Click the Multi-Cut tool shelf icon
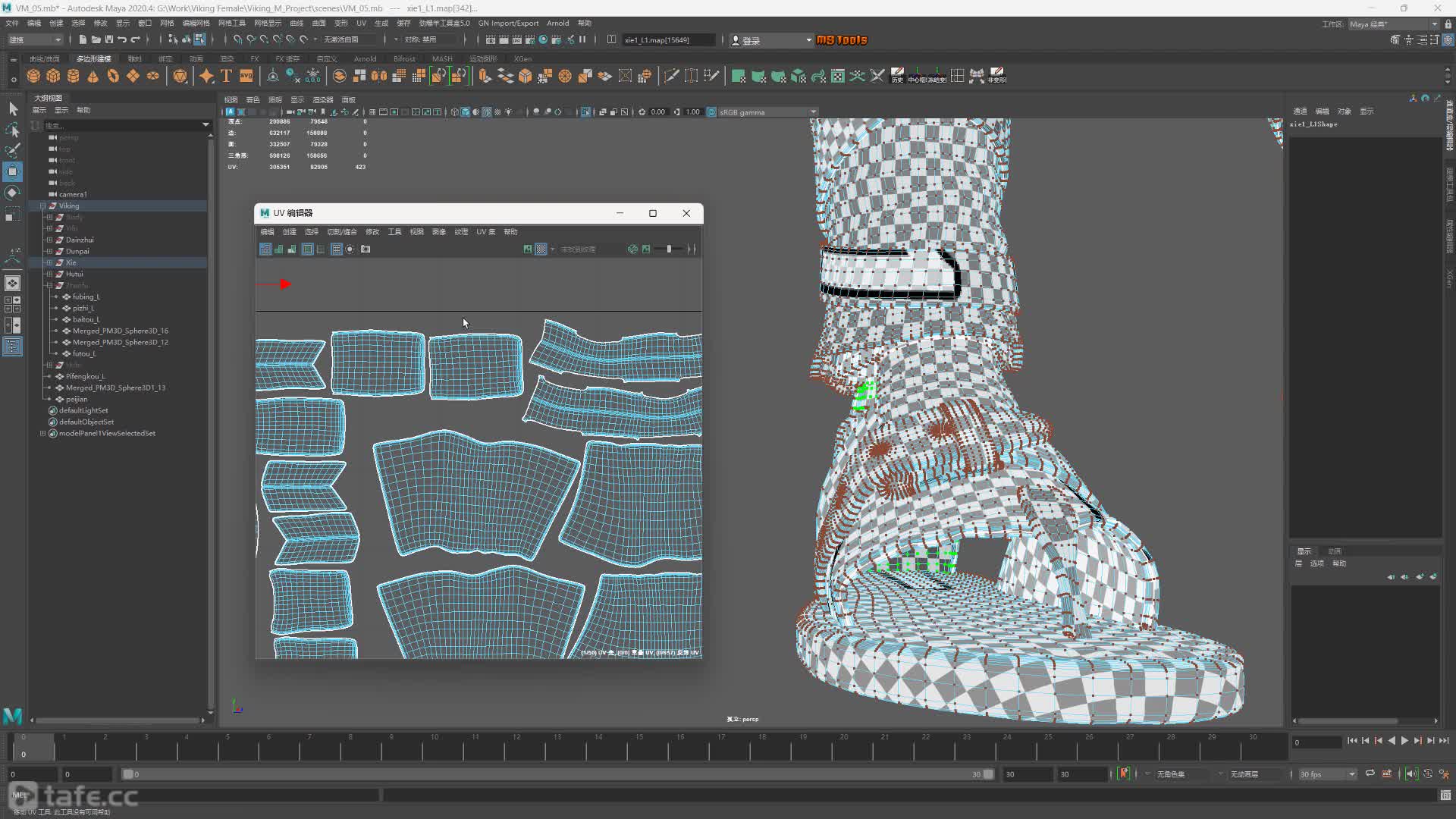 pyautogui.click(x=671, y=76)
